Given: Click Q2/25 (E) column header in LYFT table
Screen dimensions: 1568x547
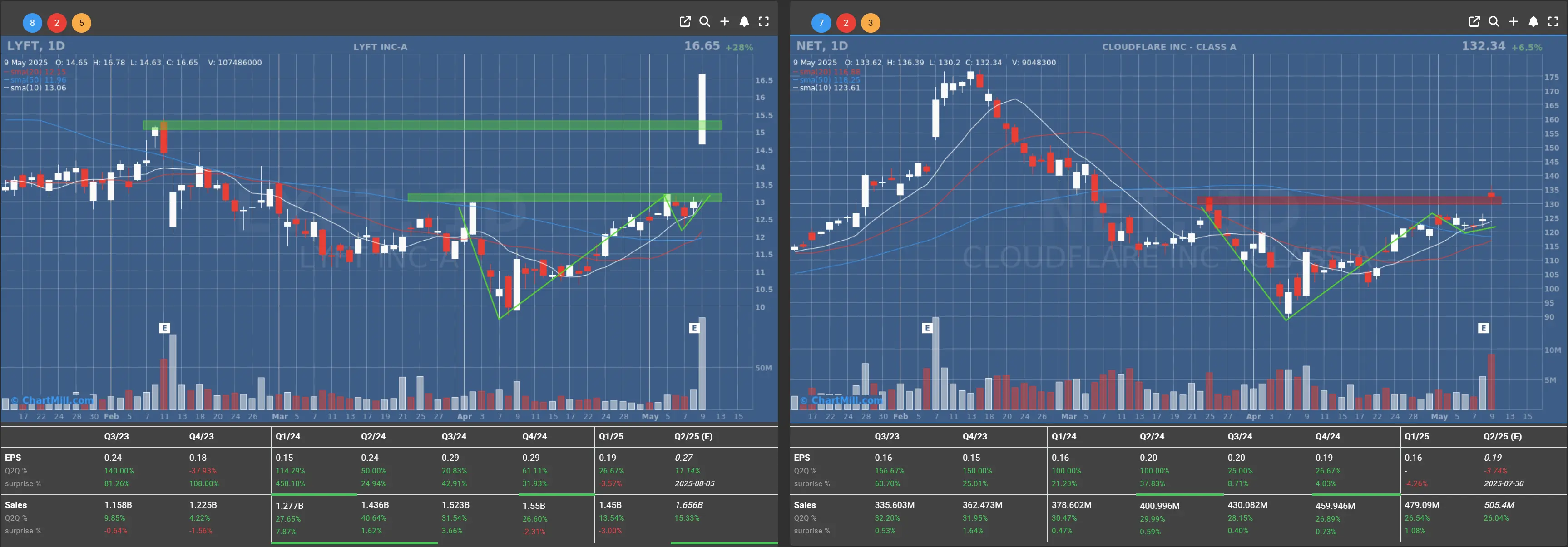Looking at the screenshot, I should pyautogui.click(x=692, y=436).
